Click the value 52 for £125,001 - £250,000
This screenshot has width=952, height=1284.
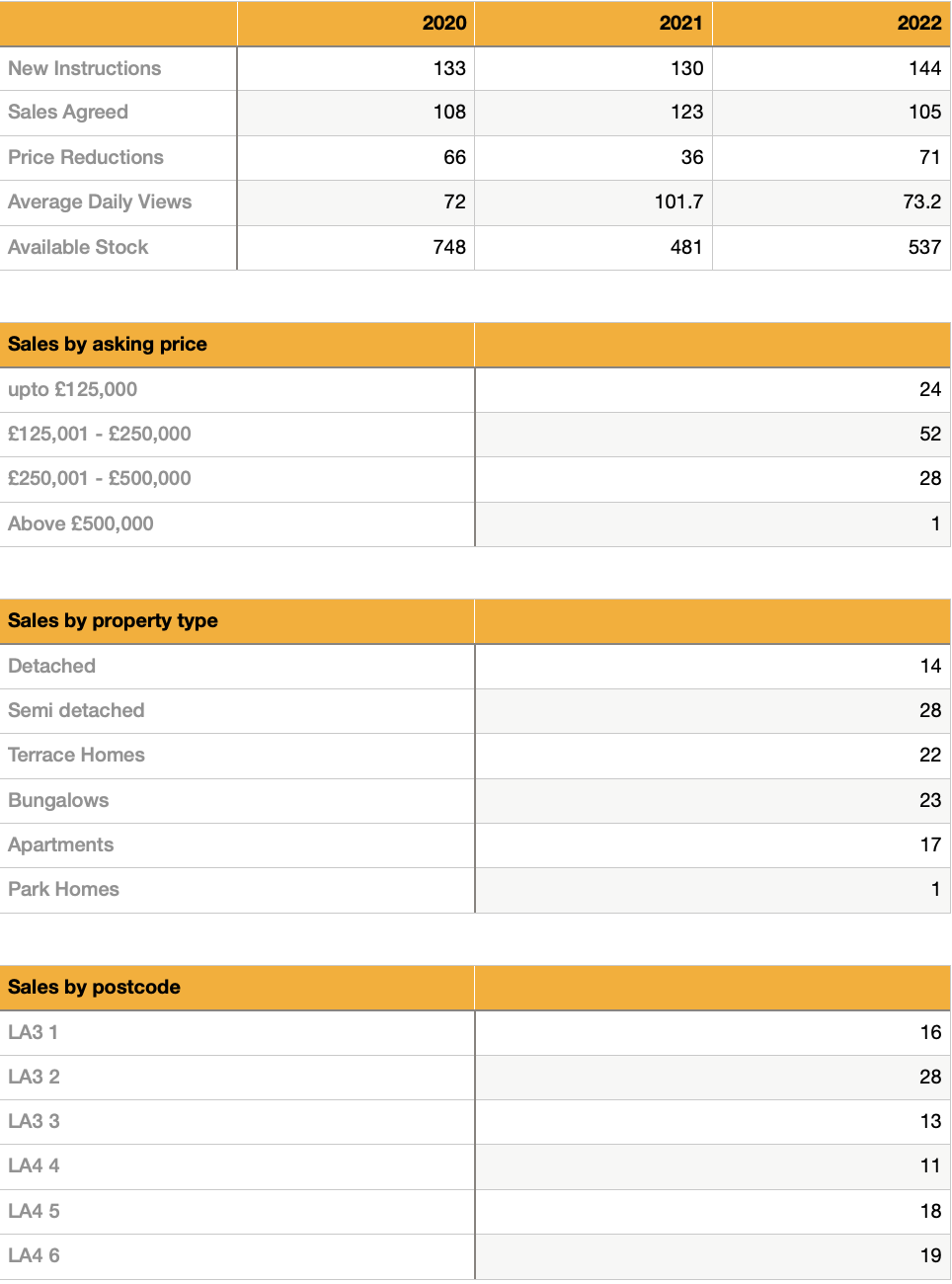click(929, 434)
